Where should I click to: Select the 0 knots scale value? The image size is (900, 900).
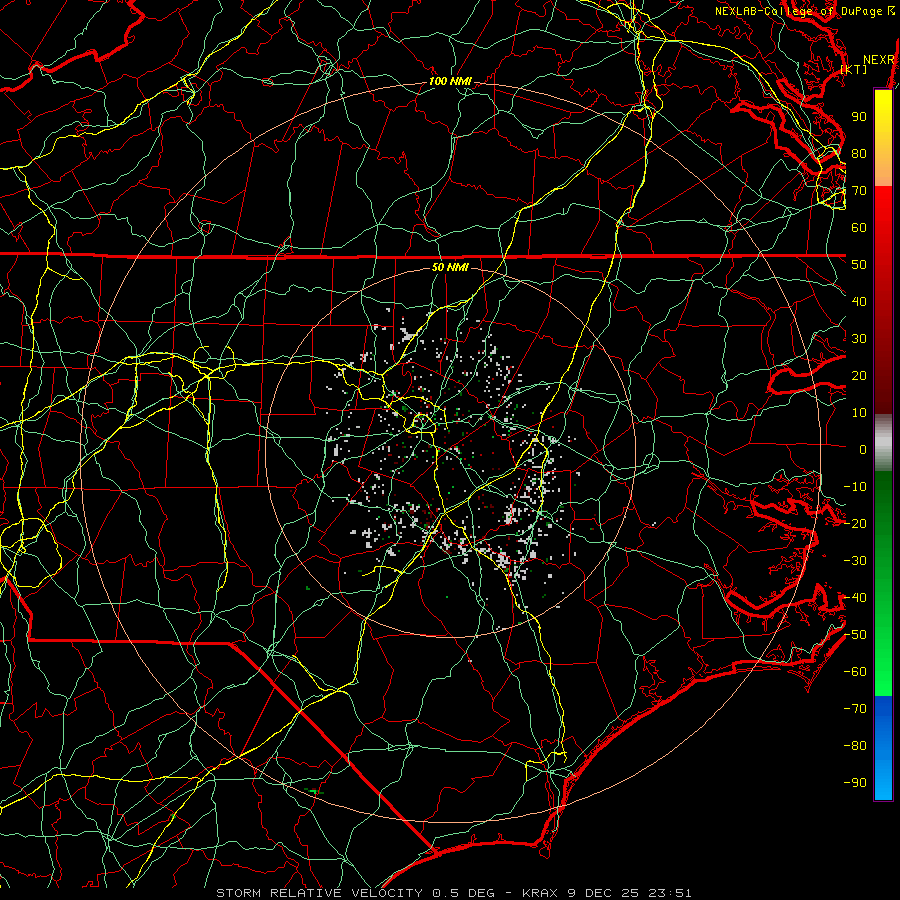(x=863, y=450)
